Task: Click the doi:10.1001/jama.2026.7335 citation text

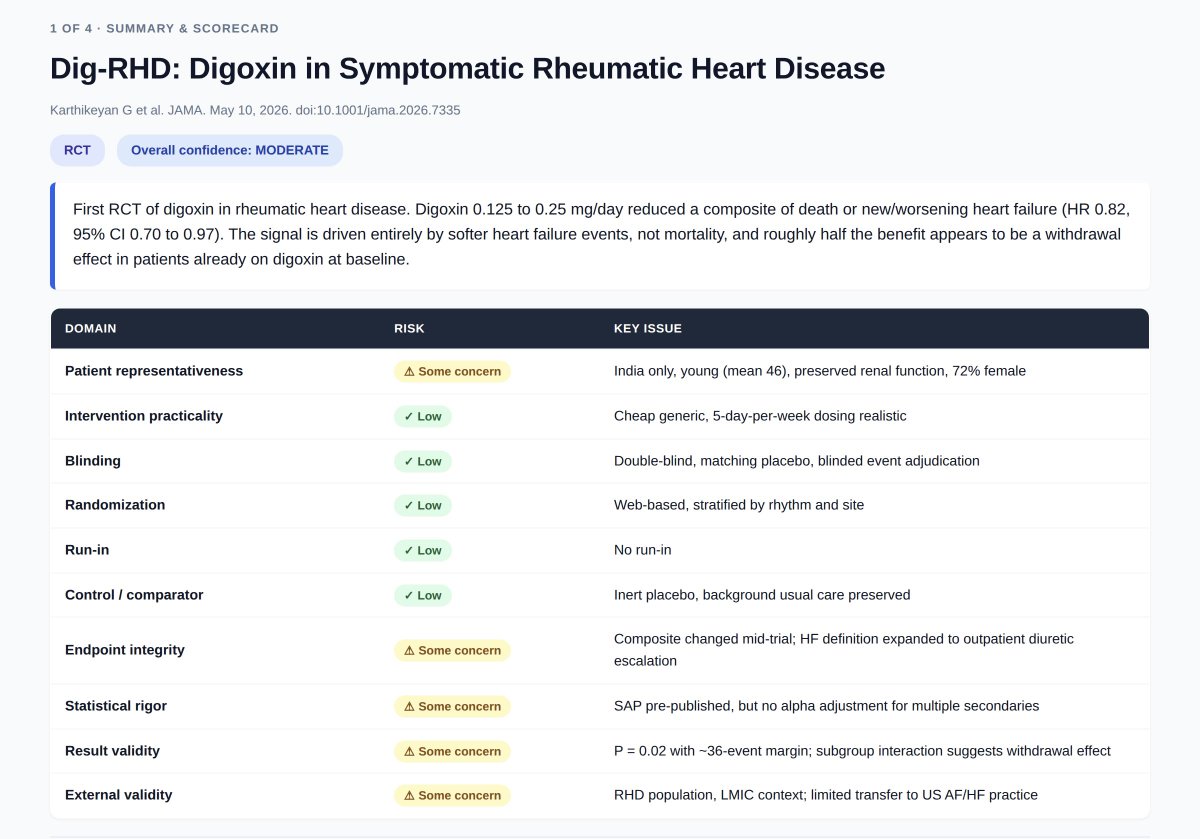Action: tap(378, 110)
